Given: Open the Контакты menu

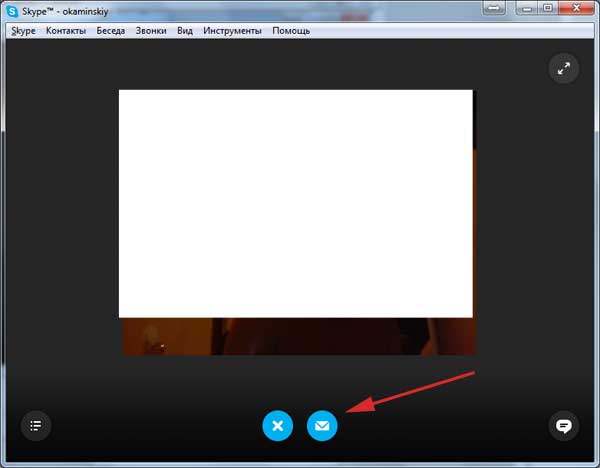Looking at the screenshot, I should click(x=66, y=31).
